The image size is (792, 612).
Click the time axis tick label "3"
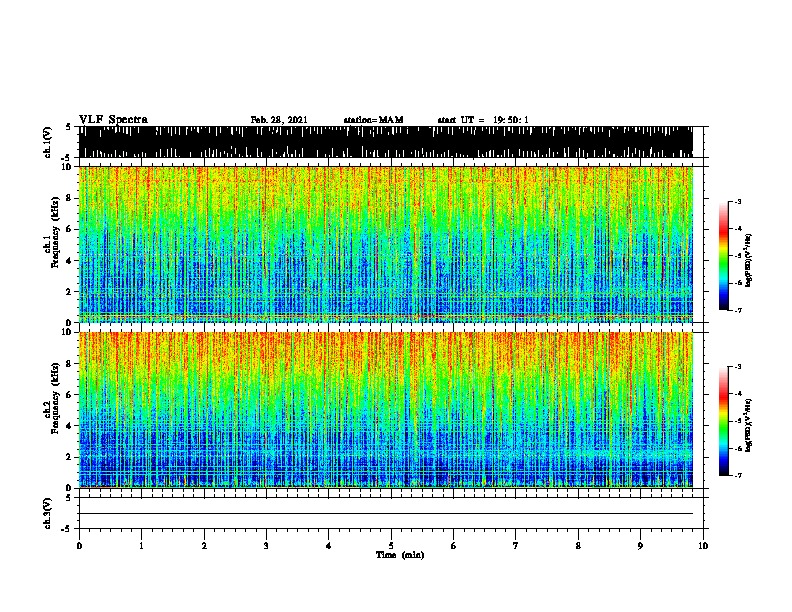tap(266, 546)
